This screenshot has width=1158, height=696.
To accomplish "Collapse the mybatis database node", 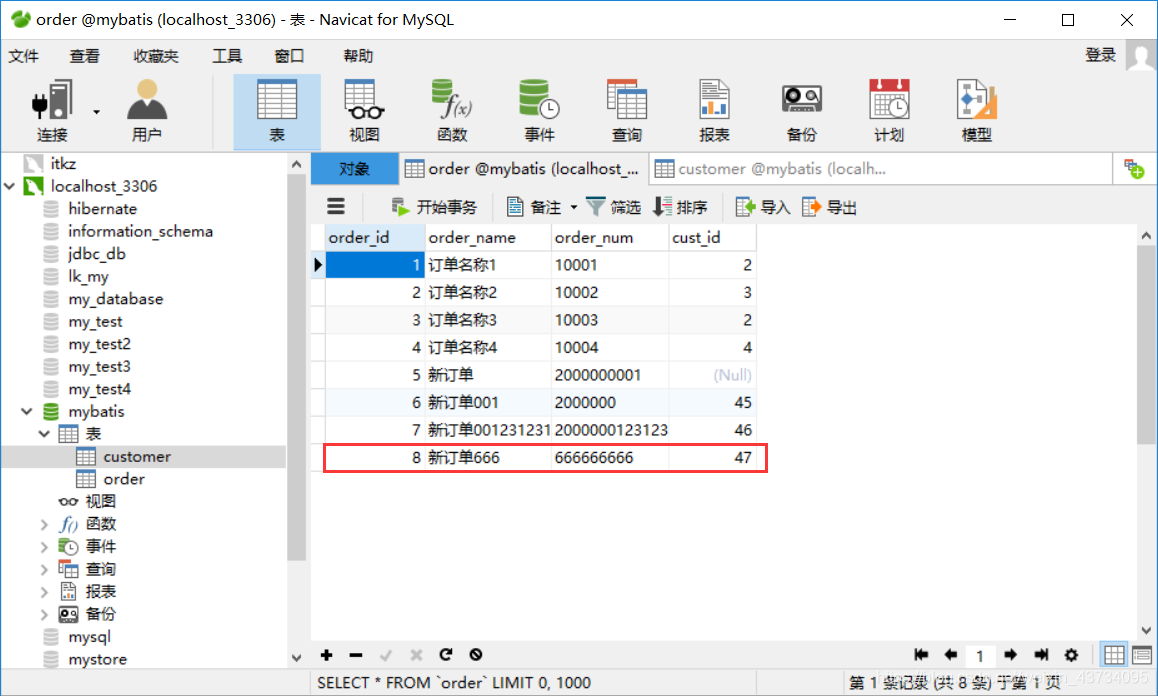I will pos(27,412).
